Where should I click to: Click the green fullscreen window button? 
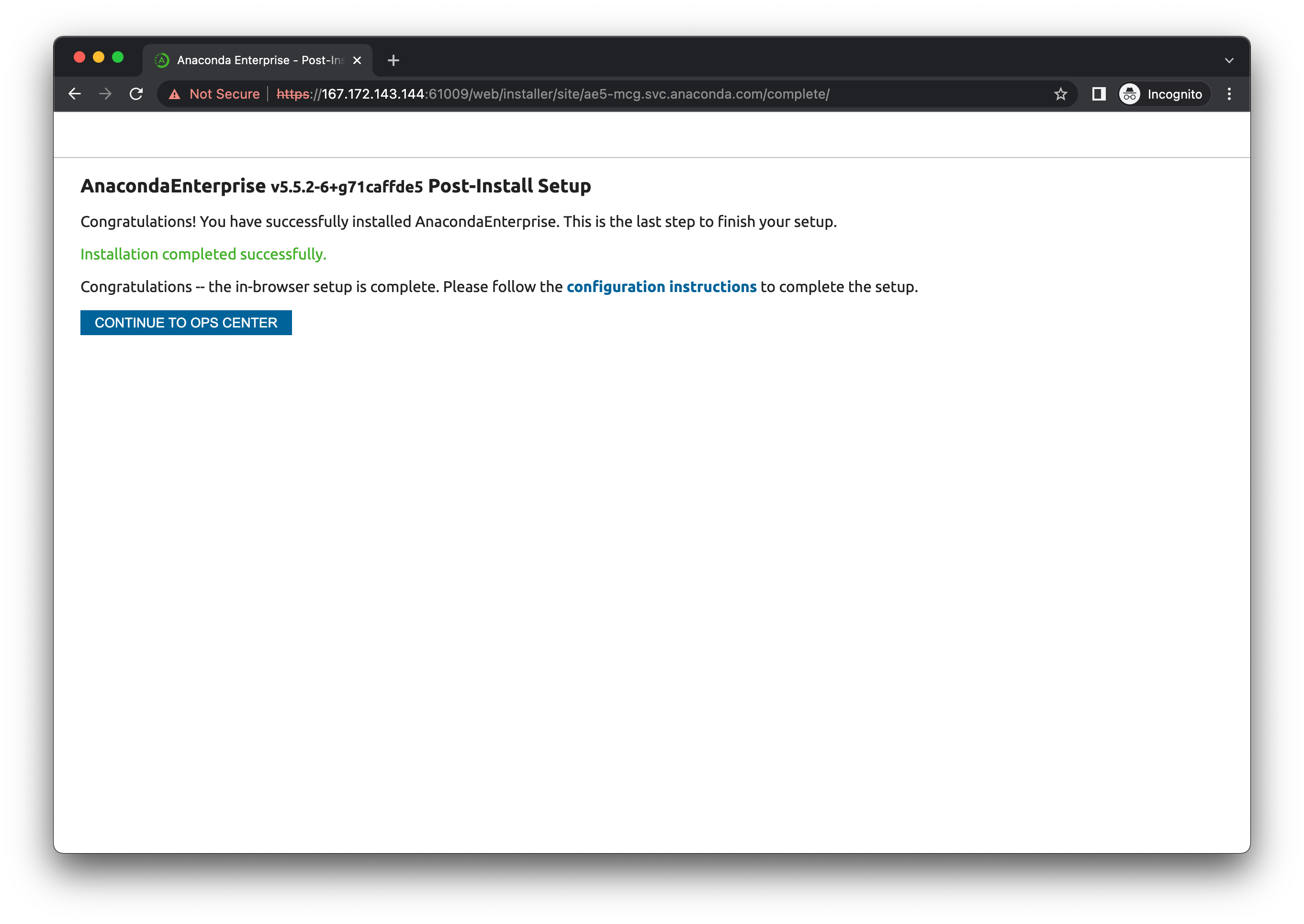[x=118, y=57]
